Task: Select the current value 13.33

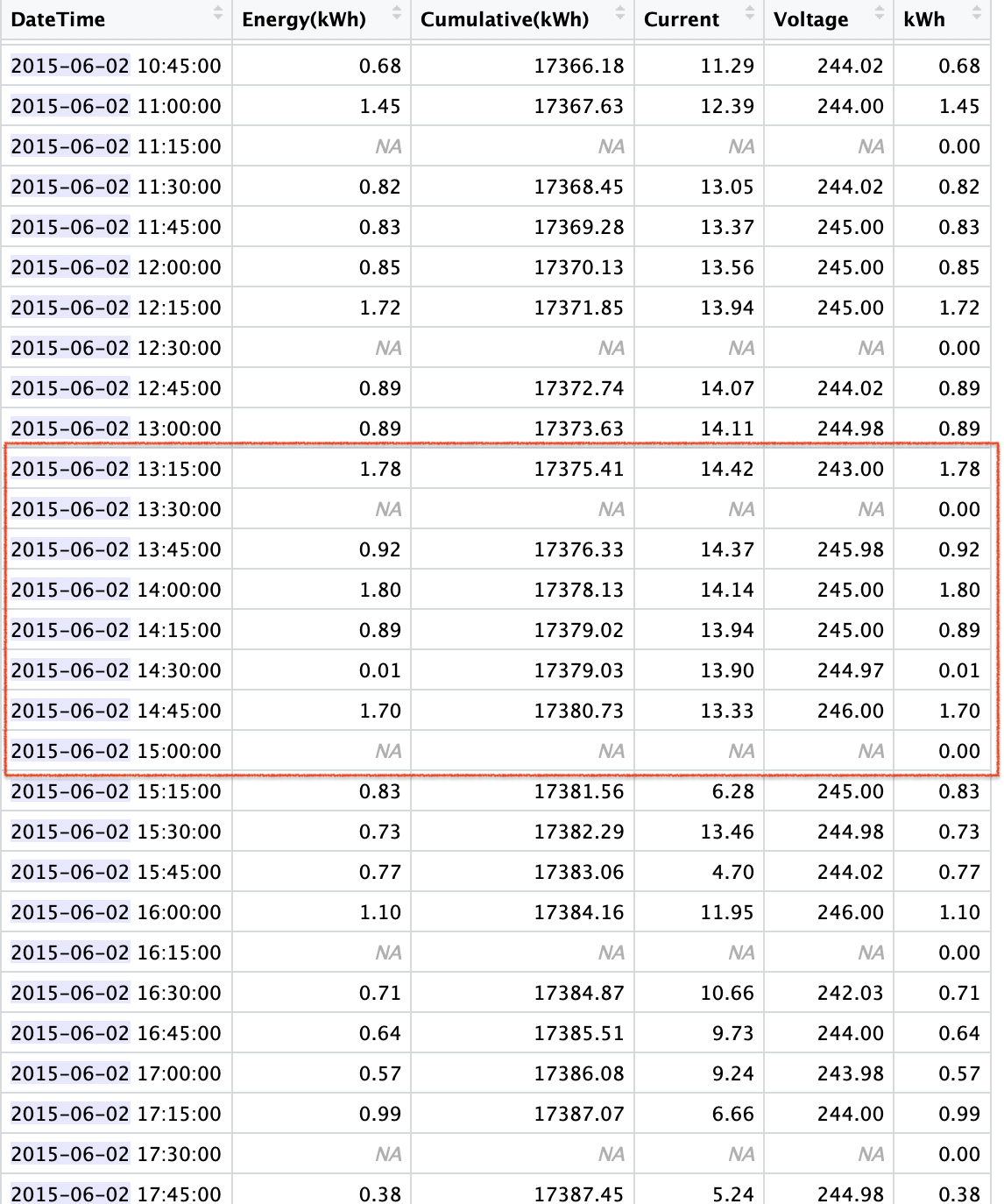Action: 727,711
